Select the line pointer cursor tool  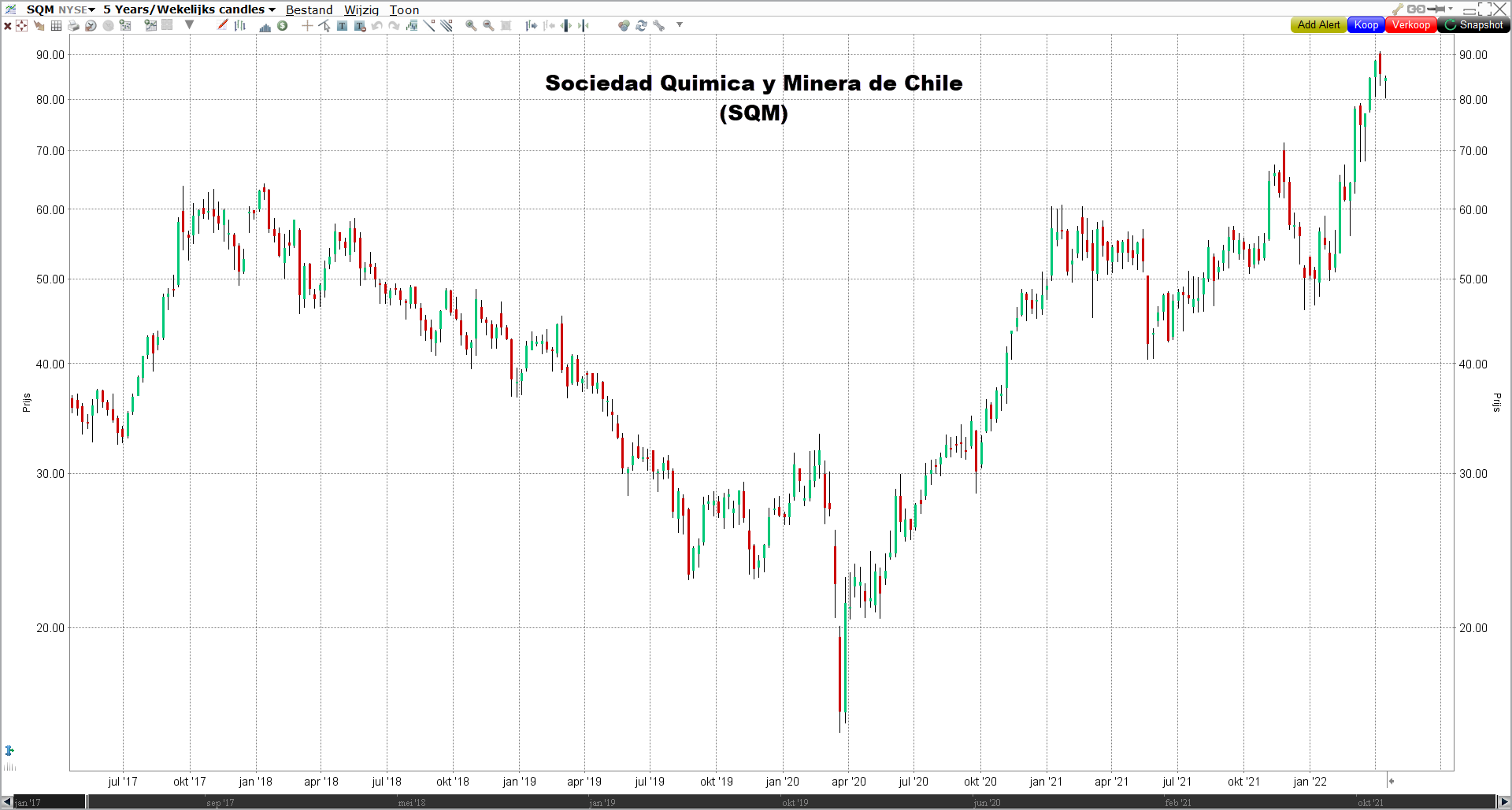click(324, 25)
